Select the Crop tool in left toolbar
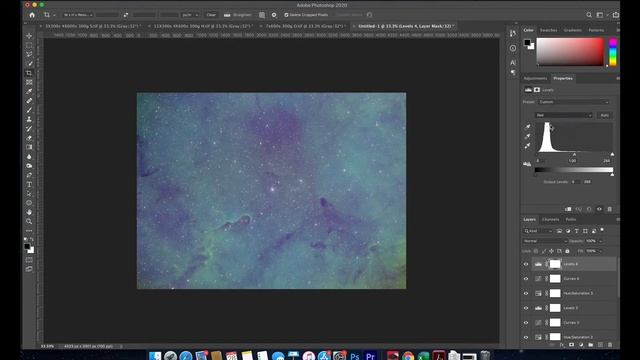640x360 pixels. tap(29, 73)
